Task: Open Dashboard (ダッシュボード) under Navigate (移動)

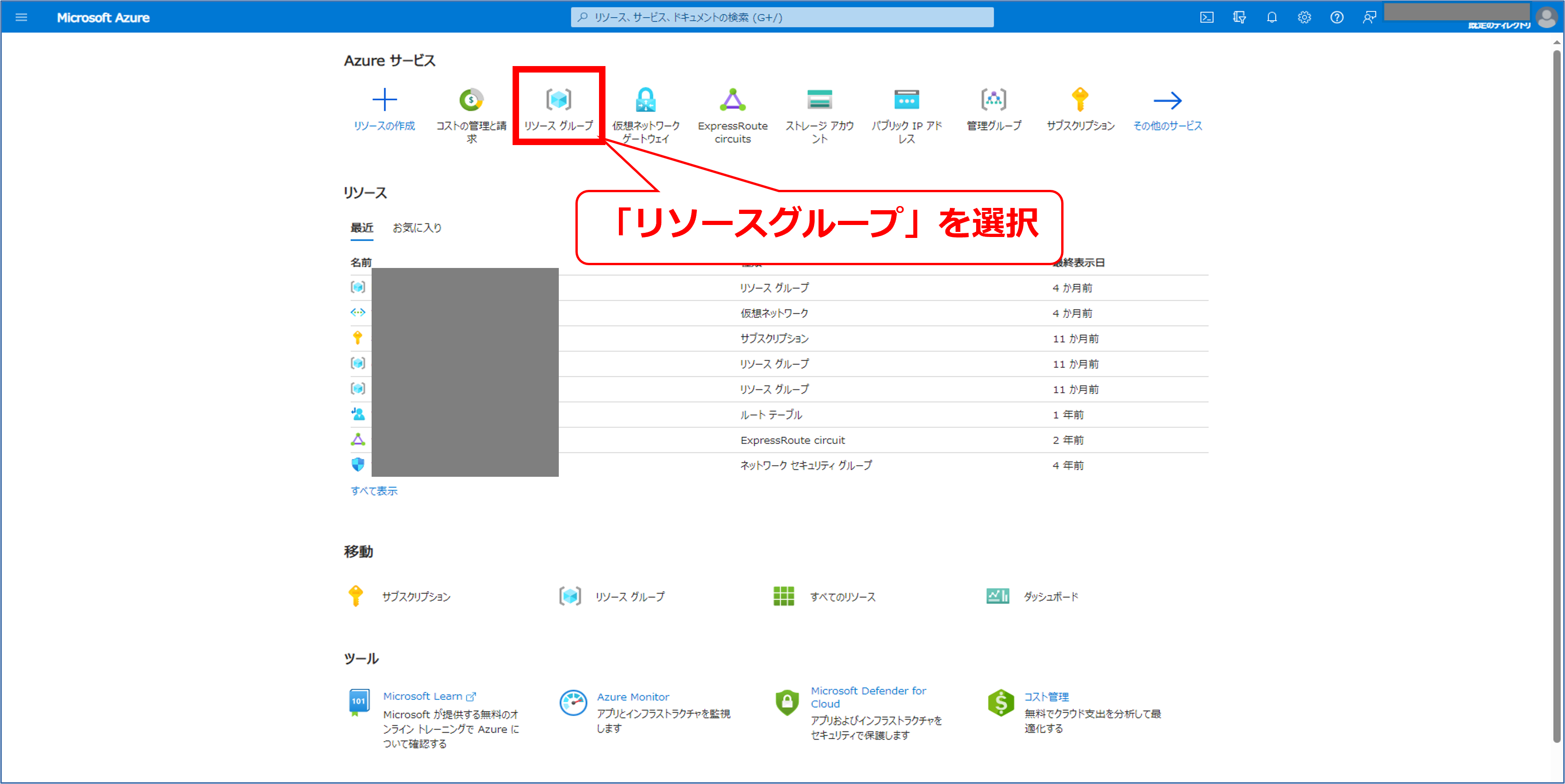Action: pos(1051,596)
